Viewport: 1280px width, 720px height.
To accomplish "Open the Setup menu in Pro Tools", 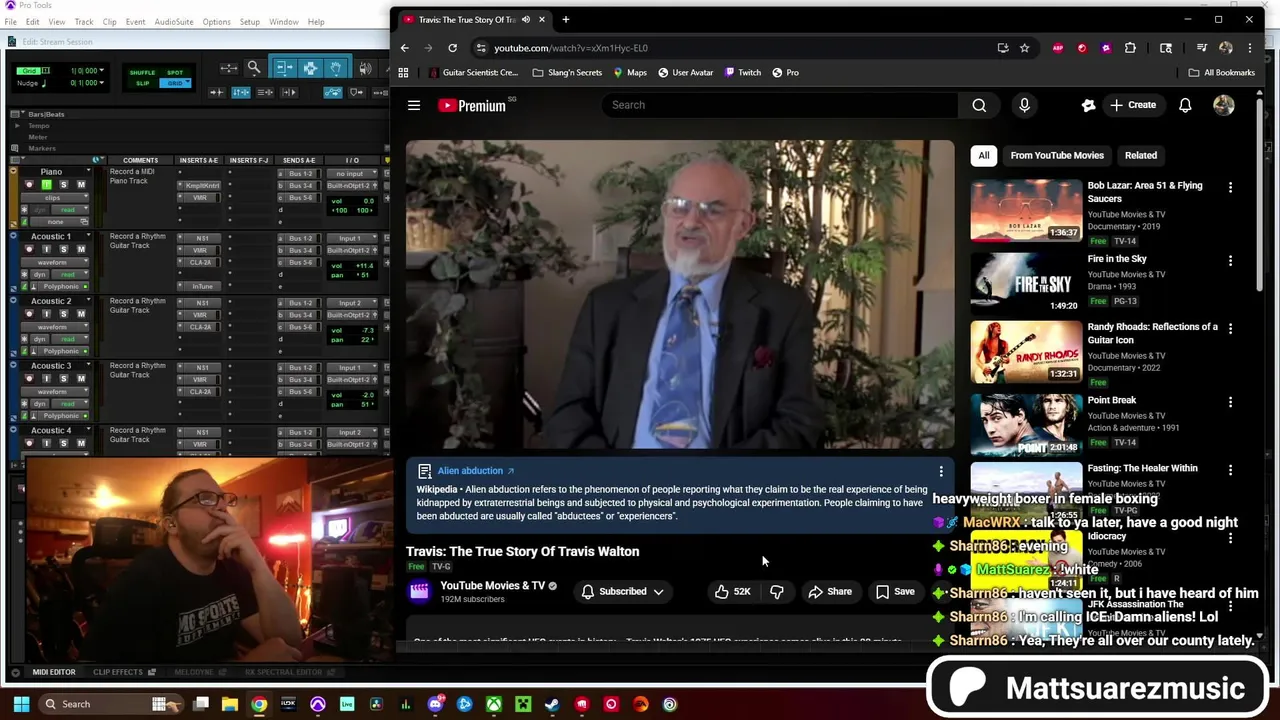I will pos(249,22).
